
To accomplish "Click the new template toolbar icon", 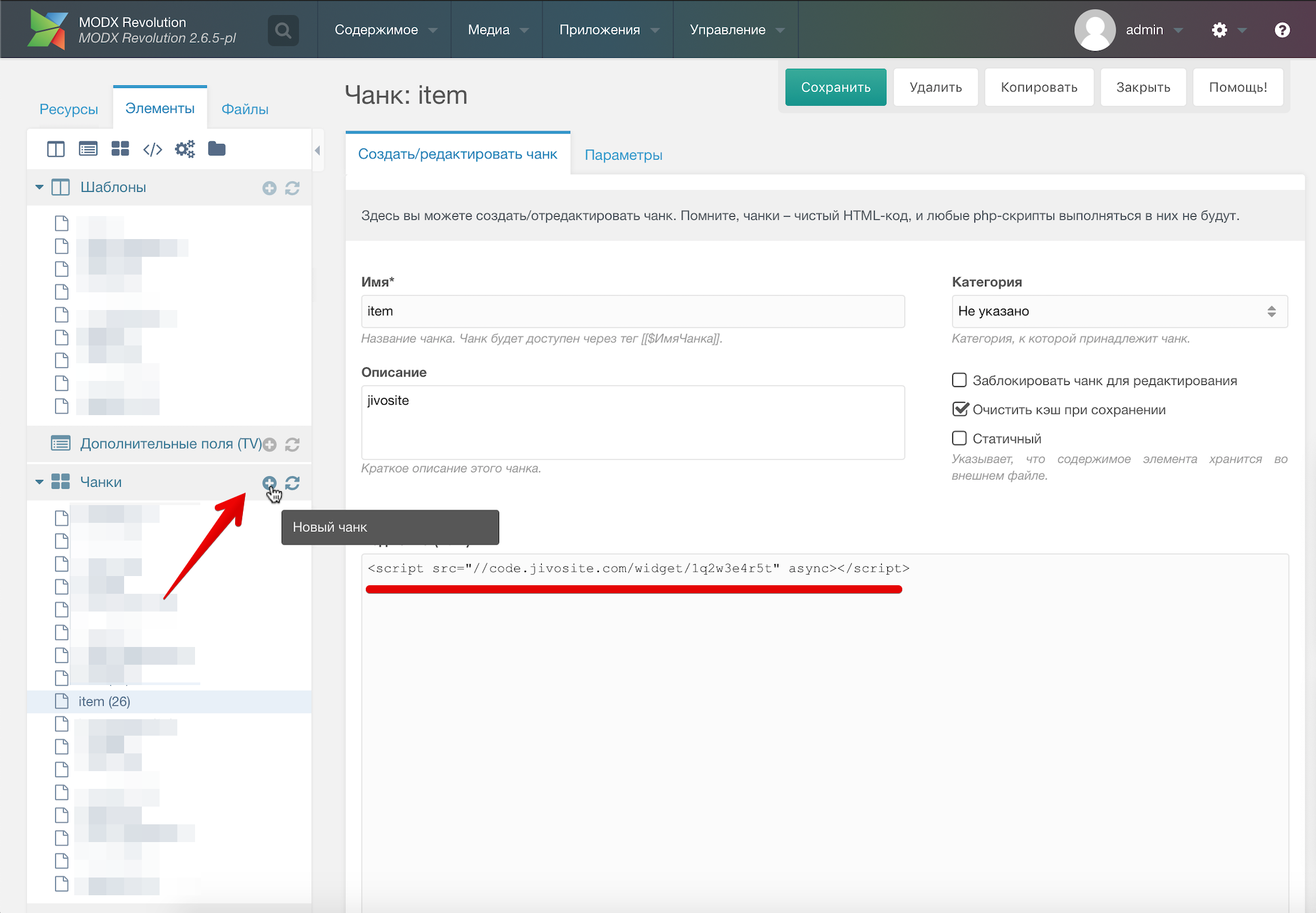I will point(56,149).
